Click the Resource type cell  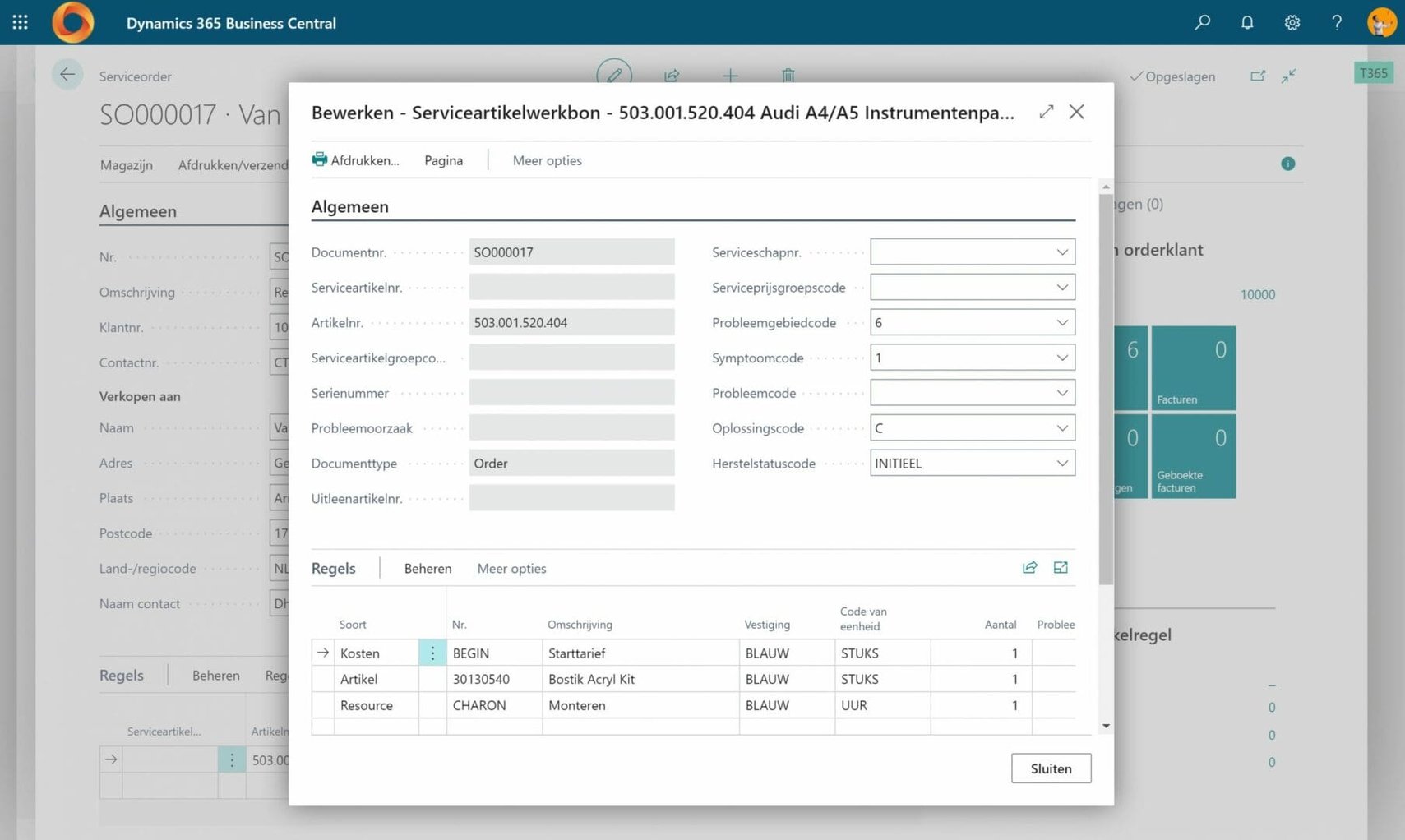(377, 705)
